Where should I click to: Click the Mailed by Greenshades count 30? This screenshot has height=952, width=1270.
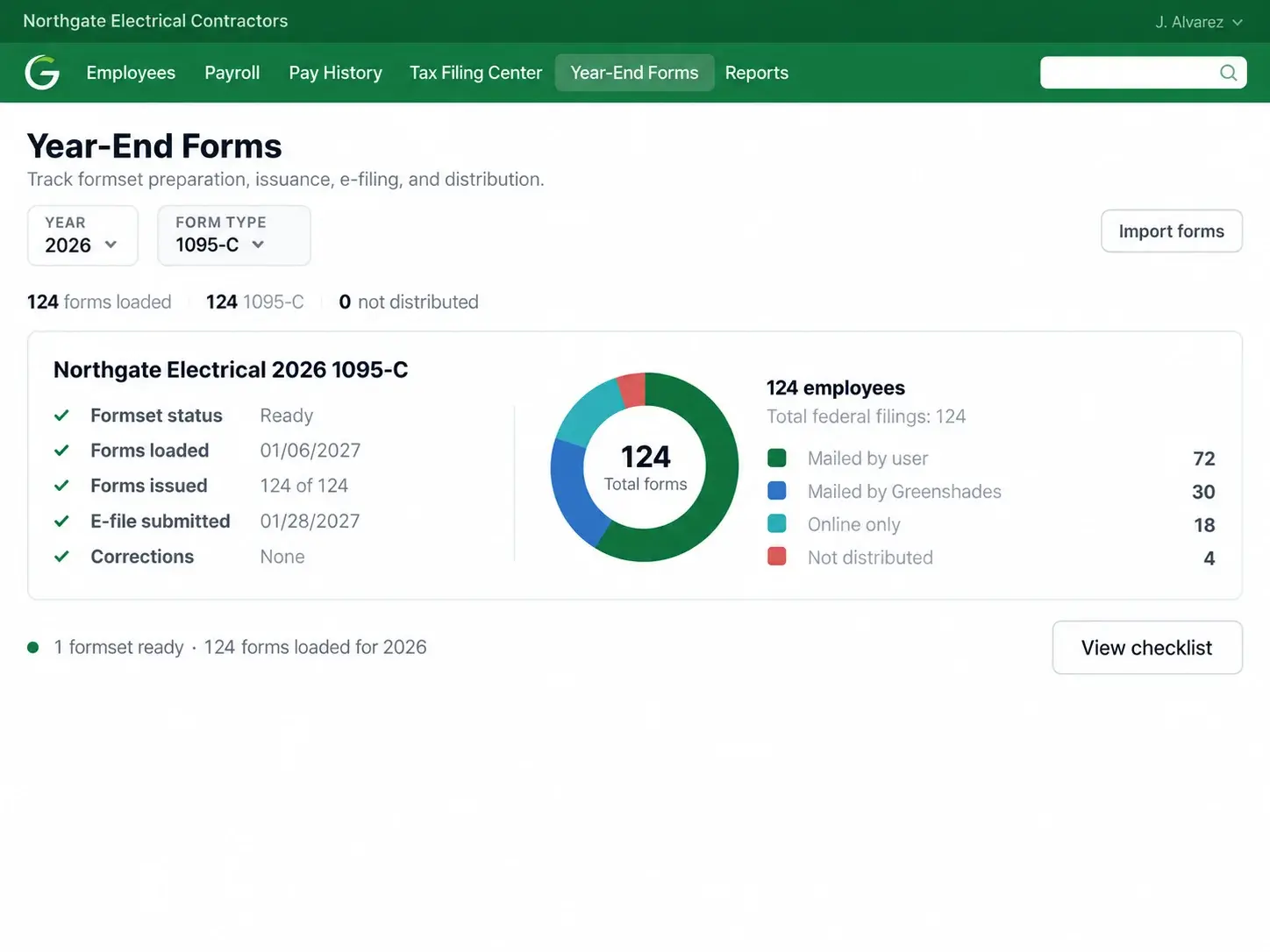1203,492
